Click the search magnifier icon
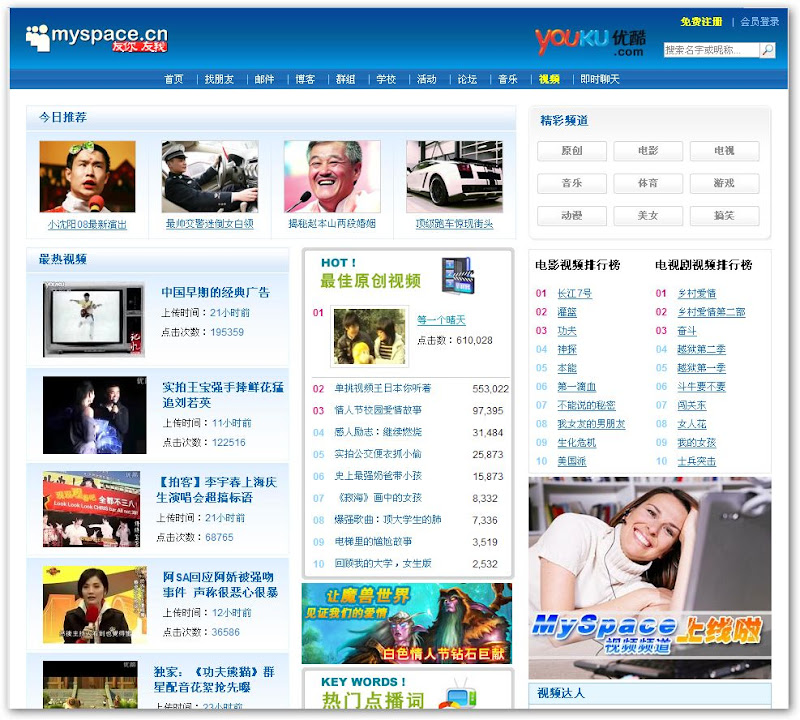The width and height of the screenshot is (800, 720). click(x=767, y=50)
